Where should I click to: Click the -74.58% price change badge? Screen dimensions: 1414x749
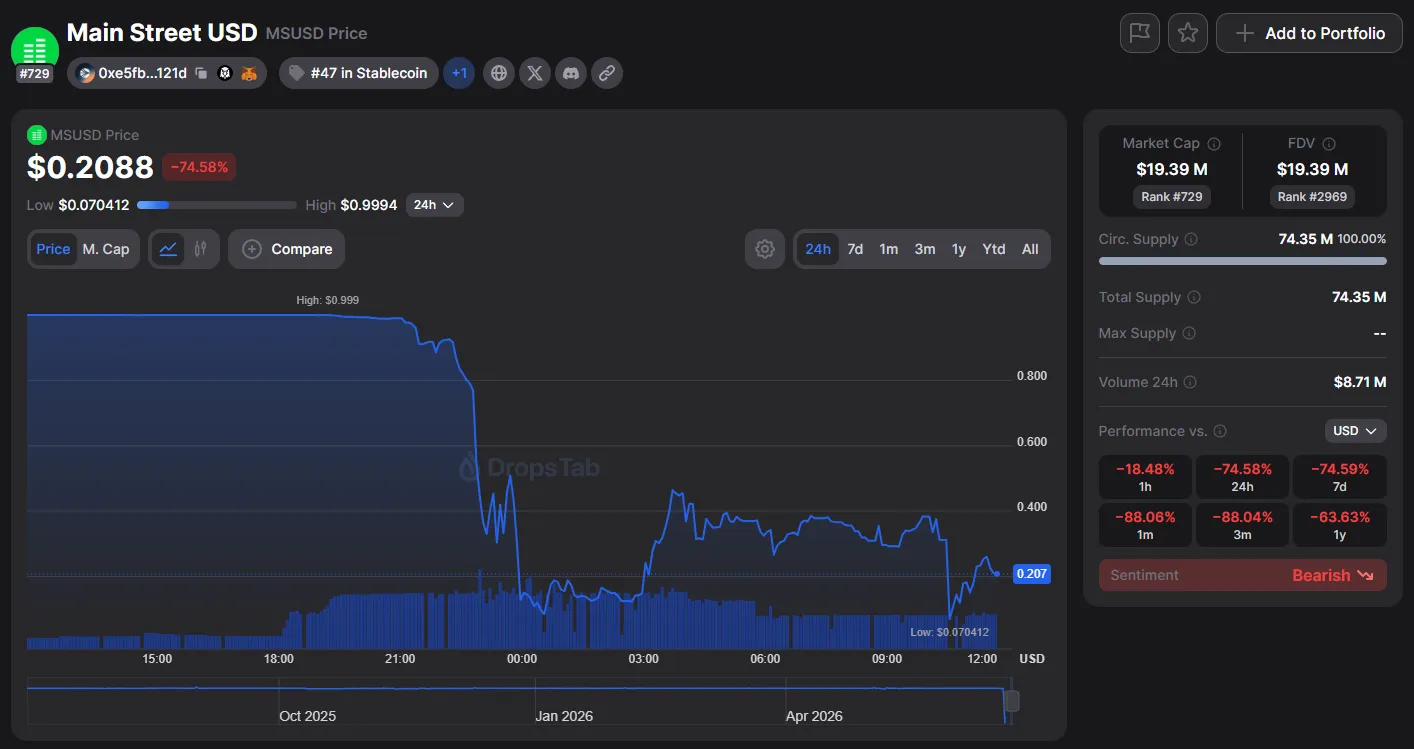coord(199,167)
